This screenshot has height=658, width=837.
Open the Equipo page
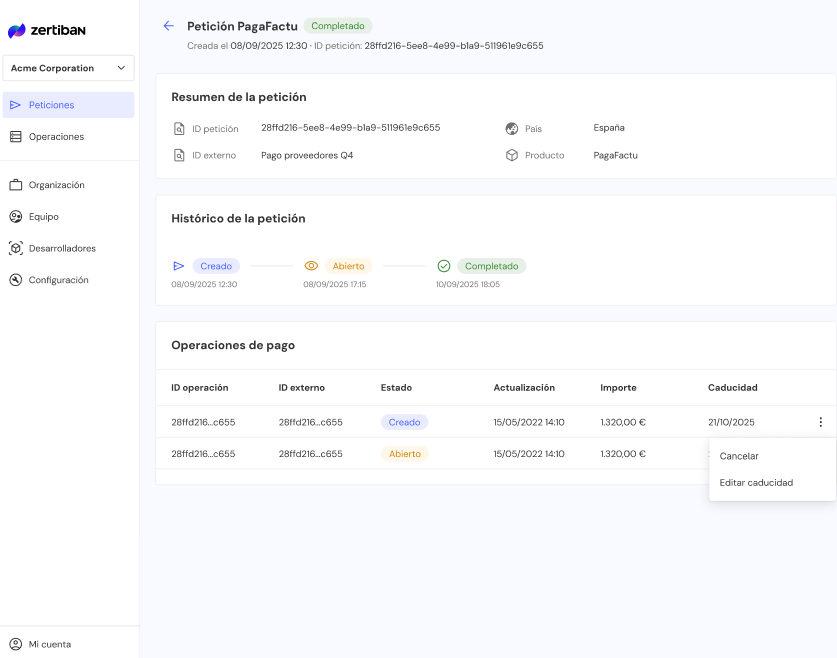coord(44,217)
